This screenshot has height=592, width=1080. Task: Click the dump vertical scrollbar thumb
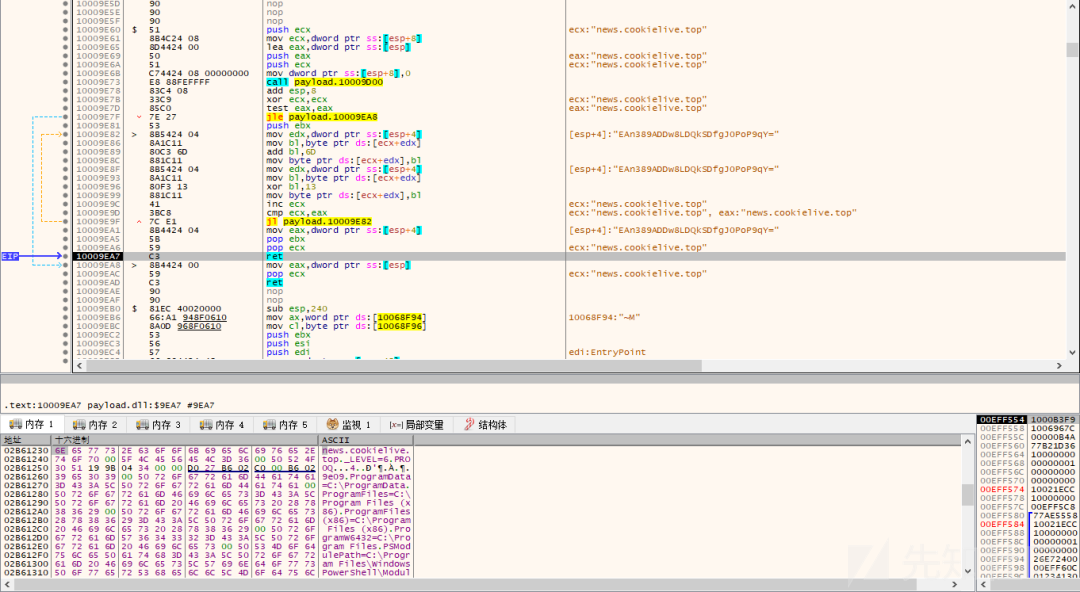point(968,494)
